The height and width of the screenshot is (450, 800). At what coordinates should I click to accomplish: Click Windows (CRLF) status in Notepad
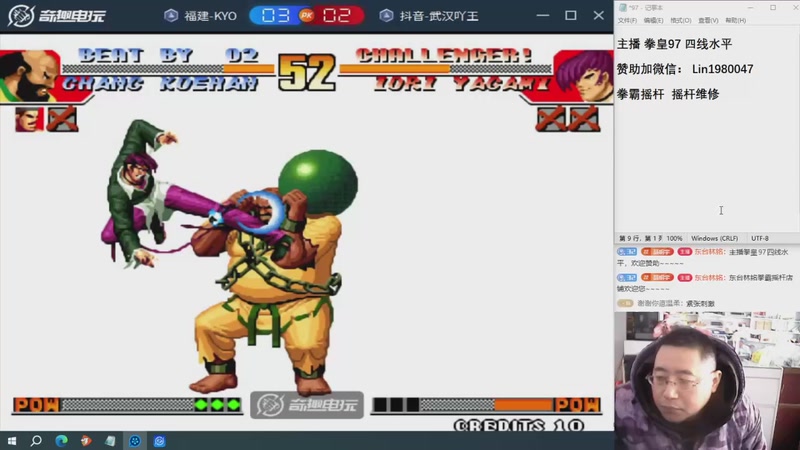(x=714, y=238)
